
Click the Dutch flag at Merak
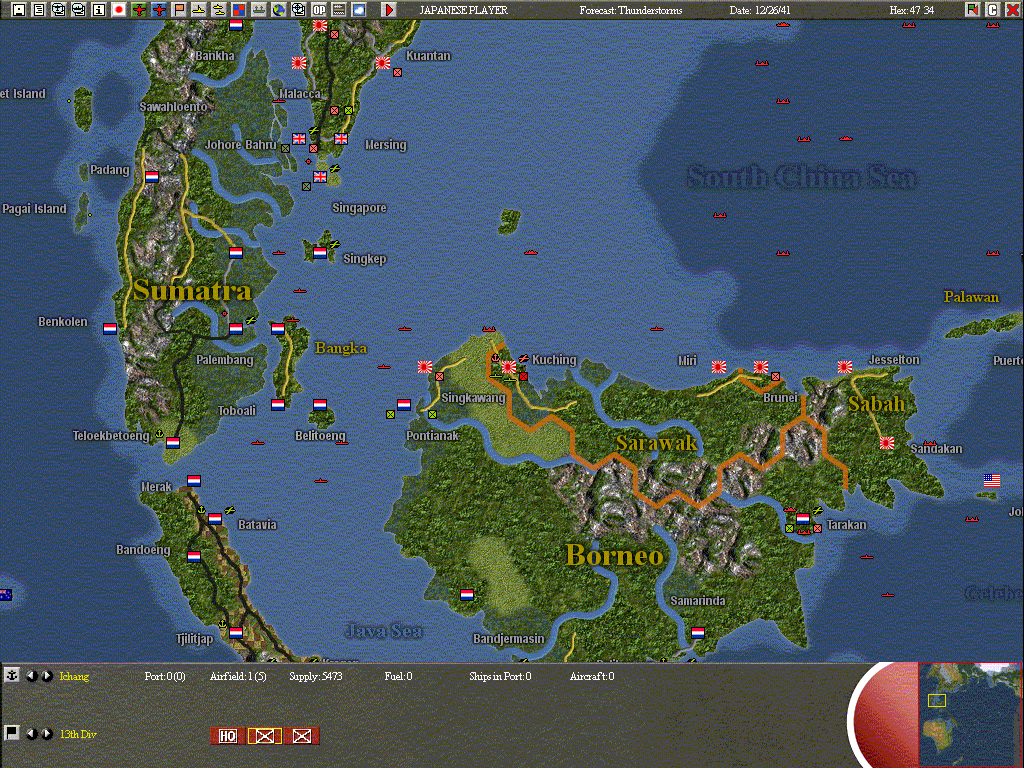(194, 481)
